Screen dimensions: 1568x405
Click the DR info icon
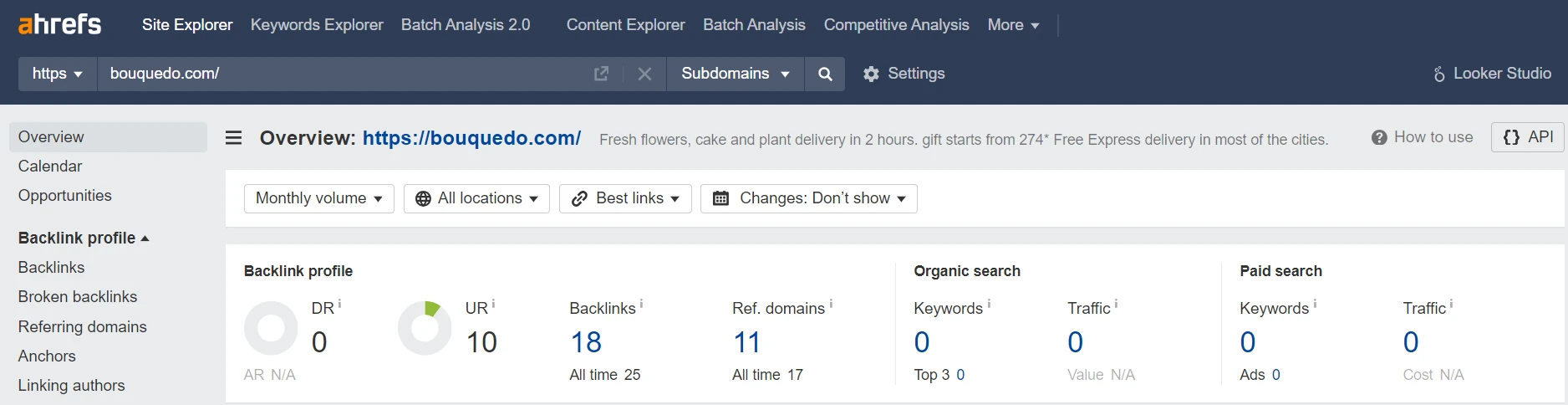point(339,304)
